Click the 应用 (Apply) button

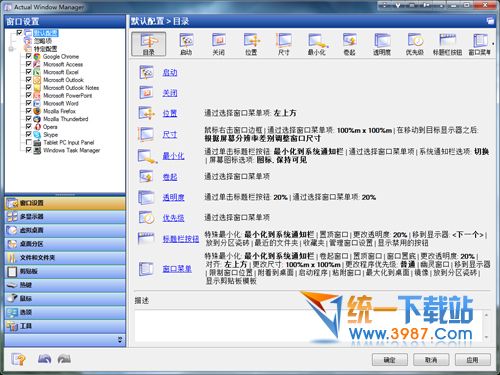[472, 360]
